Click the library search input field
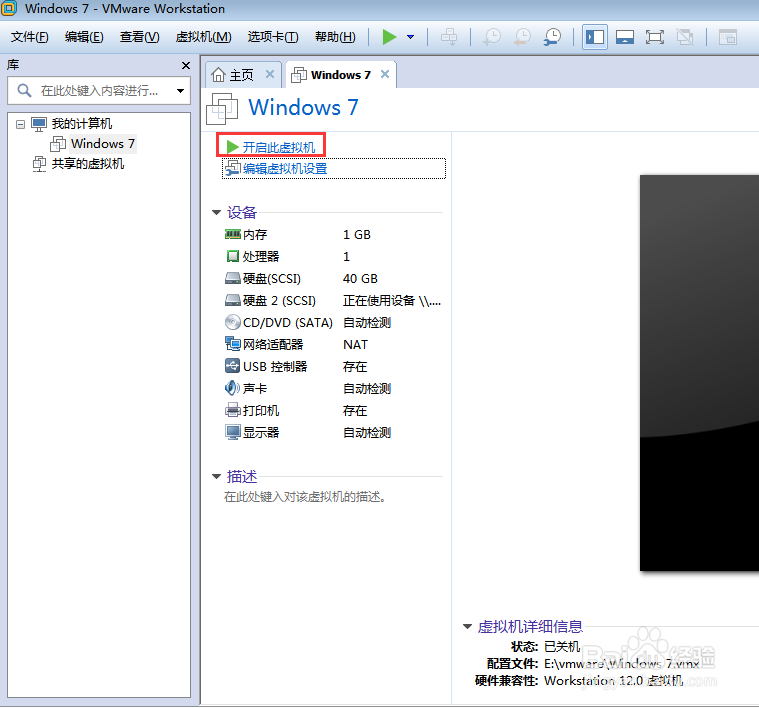Viewport: 759px width, 708px height. [100, 90]
